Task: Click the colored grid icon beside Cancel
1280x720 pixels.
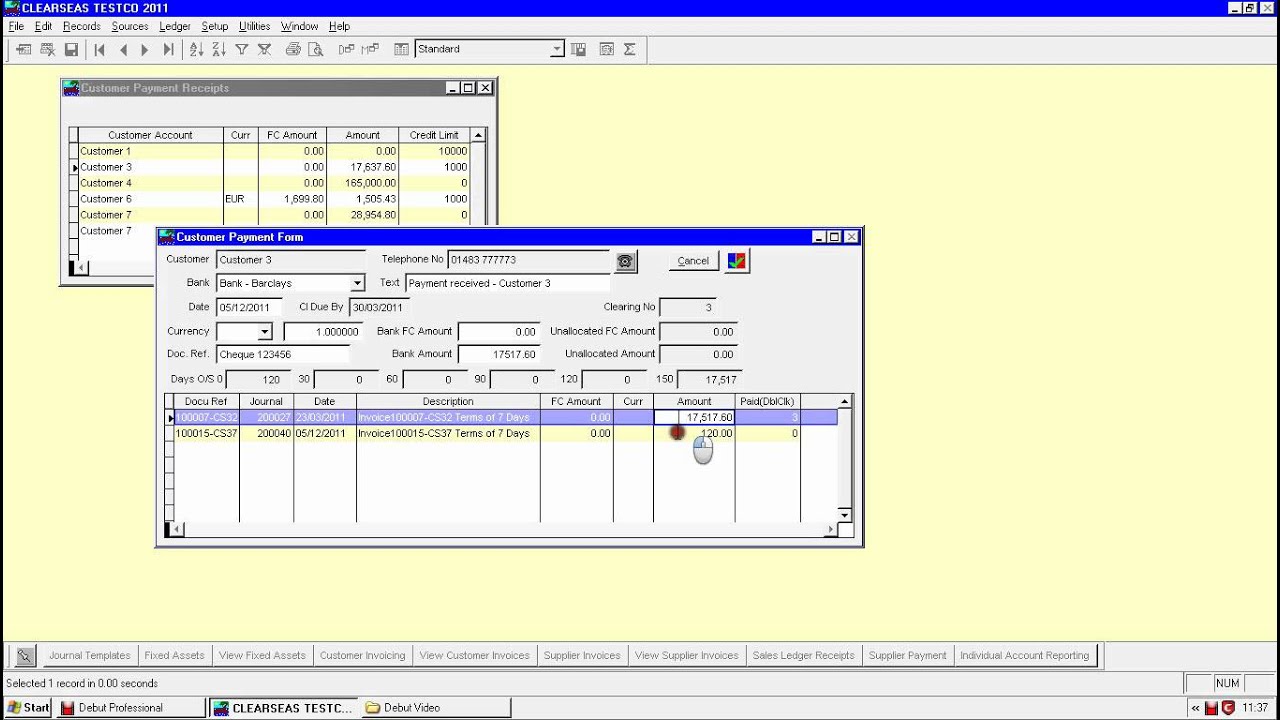Action: 737,261
